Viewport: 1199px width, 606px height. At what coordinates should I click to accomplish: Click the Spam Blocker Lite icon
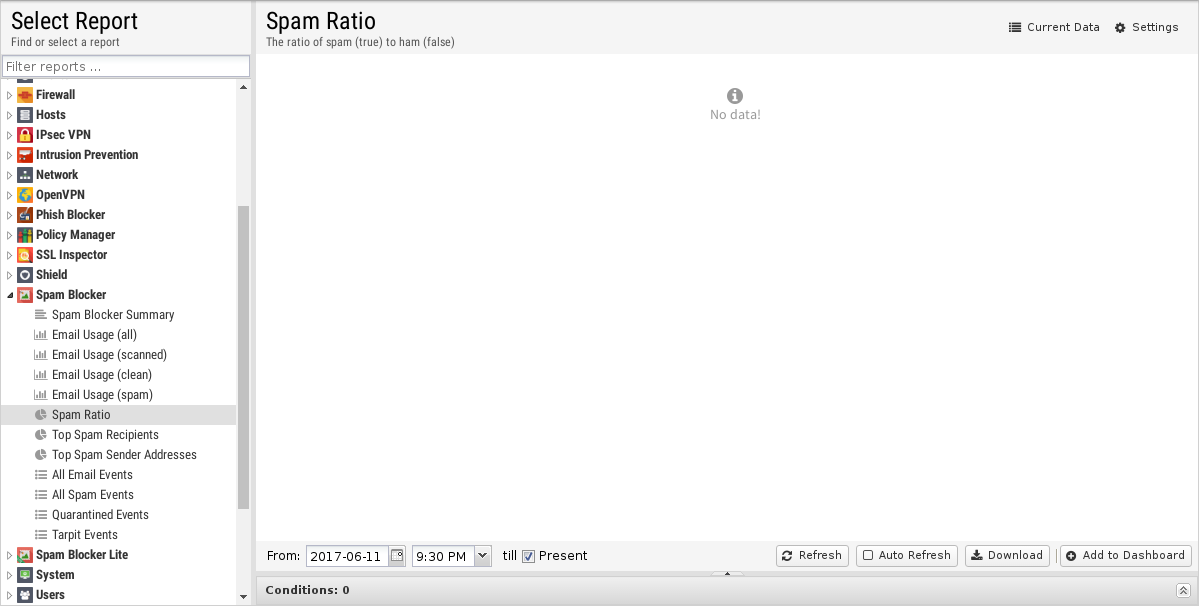(24, 555)
